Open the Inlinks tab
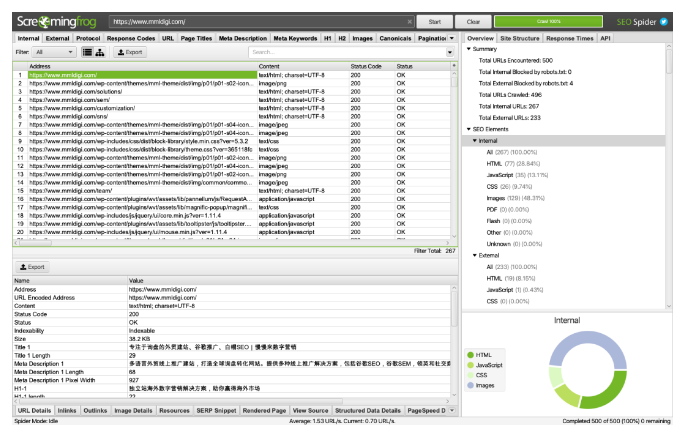 (67, 410)
